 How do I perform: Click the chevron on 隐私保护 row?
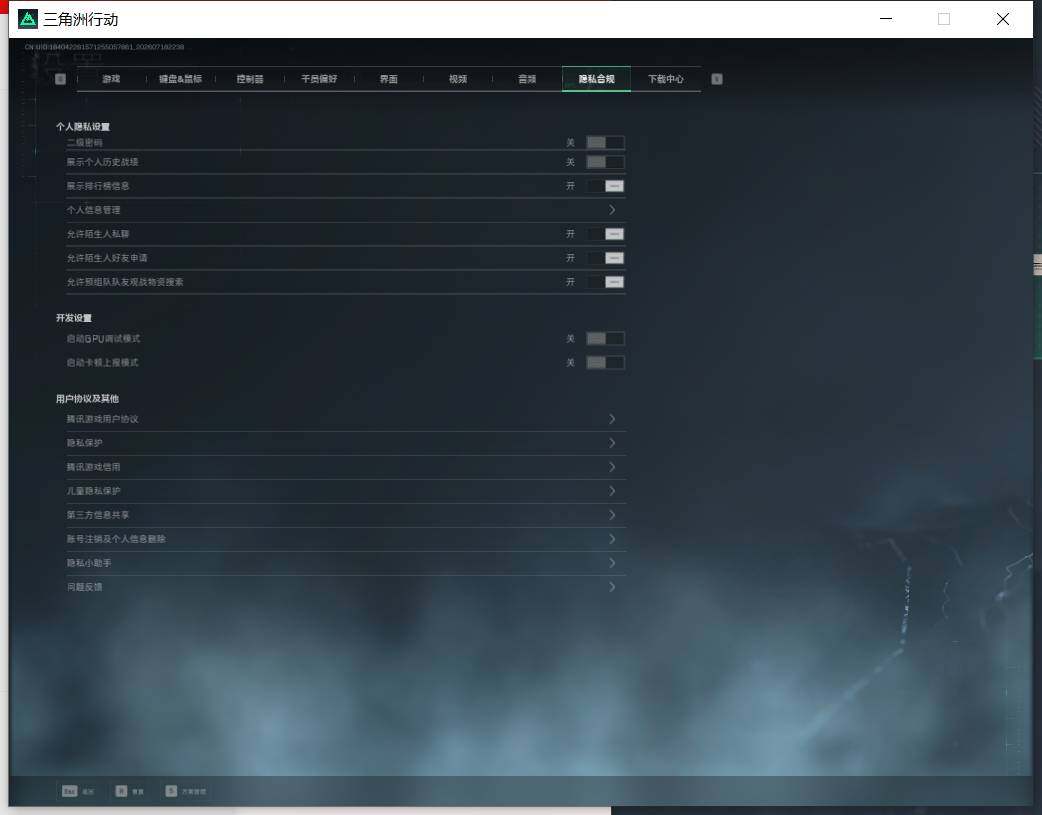click(x=612, y=443)
